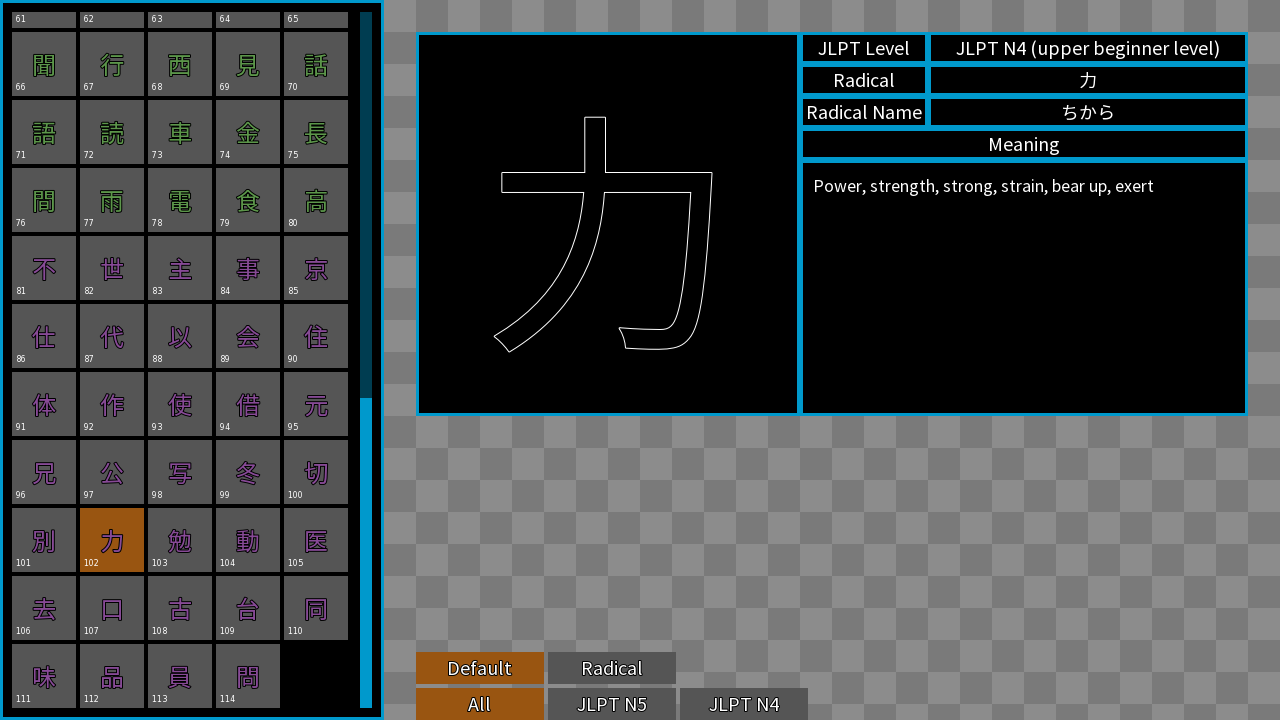Select the kanji tile 聞 numbered 66
Image resolution: width=1280 pixels, height=720 pixels.
(x=44, y=63)
